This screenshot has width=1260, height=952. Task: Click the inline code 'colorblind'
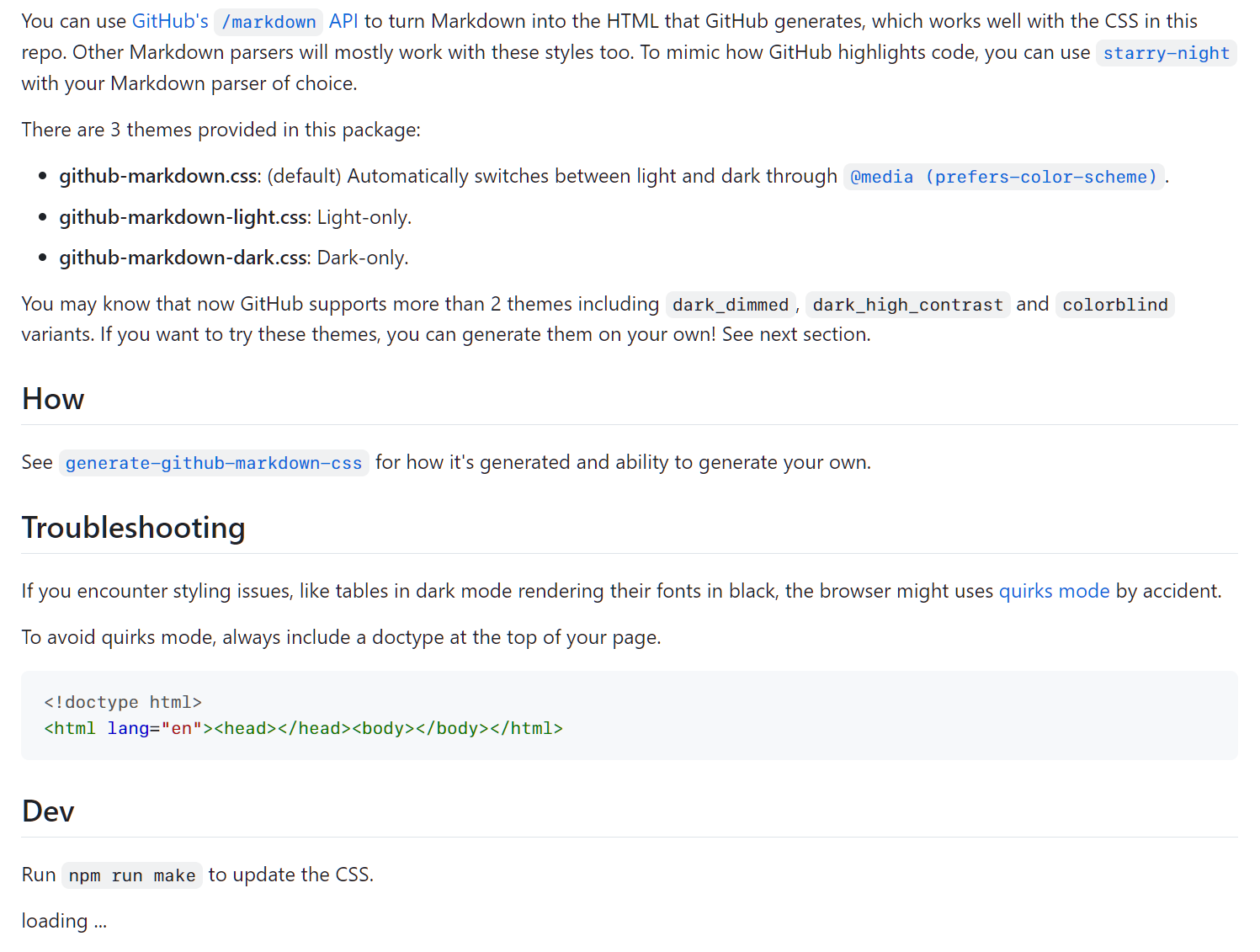click(1114, 305)
